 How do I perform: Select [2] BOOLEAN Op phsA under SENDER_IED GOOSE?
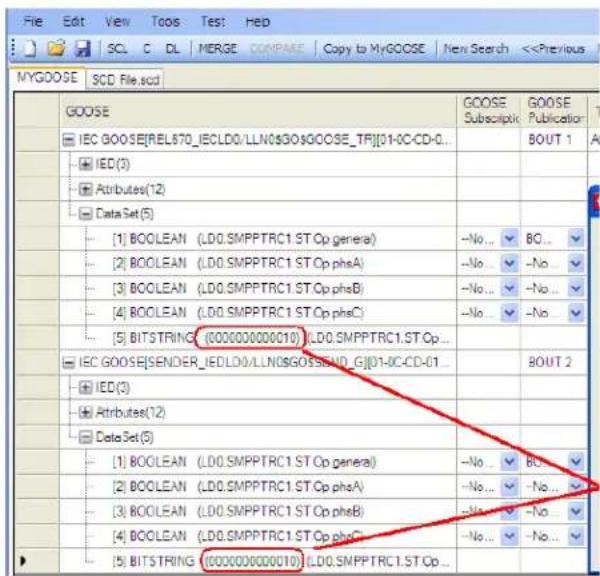pyautogui.click(x=238, y=486)
